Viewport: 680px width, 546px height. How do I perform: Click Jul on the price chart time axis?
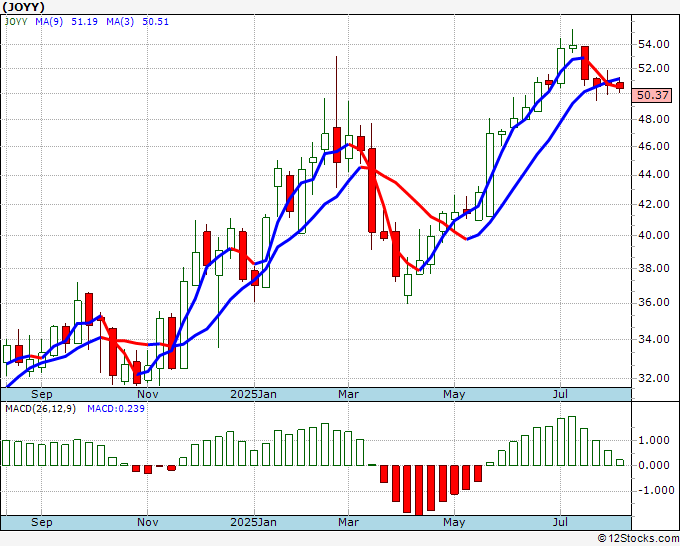pyautogui.click(x=560, y=394)
